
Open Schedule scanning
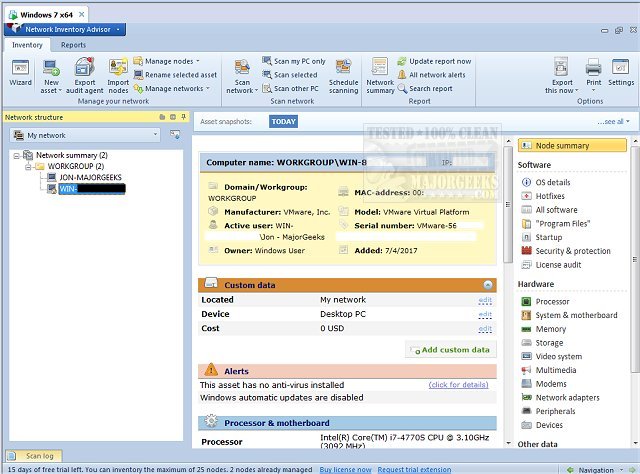pos(343,76)
